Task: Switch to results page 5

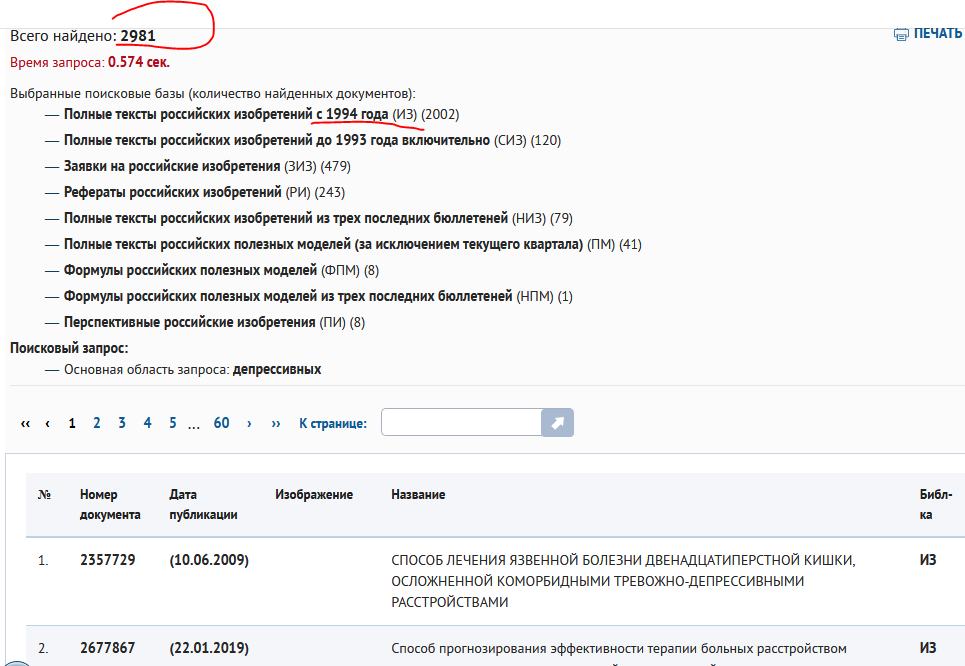Action: [172, 423]
